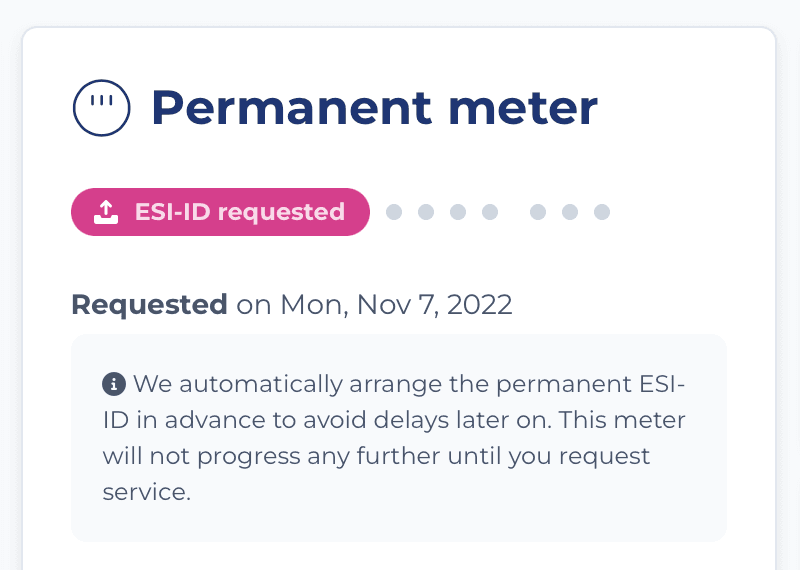The height and width of the screenshot is (570, 800).
Task: Select the Permanent meter heading
Action: coord(373,107)
